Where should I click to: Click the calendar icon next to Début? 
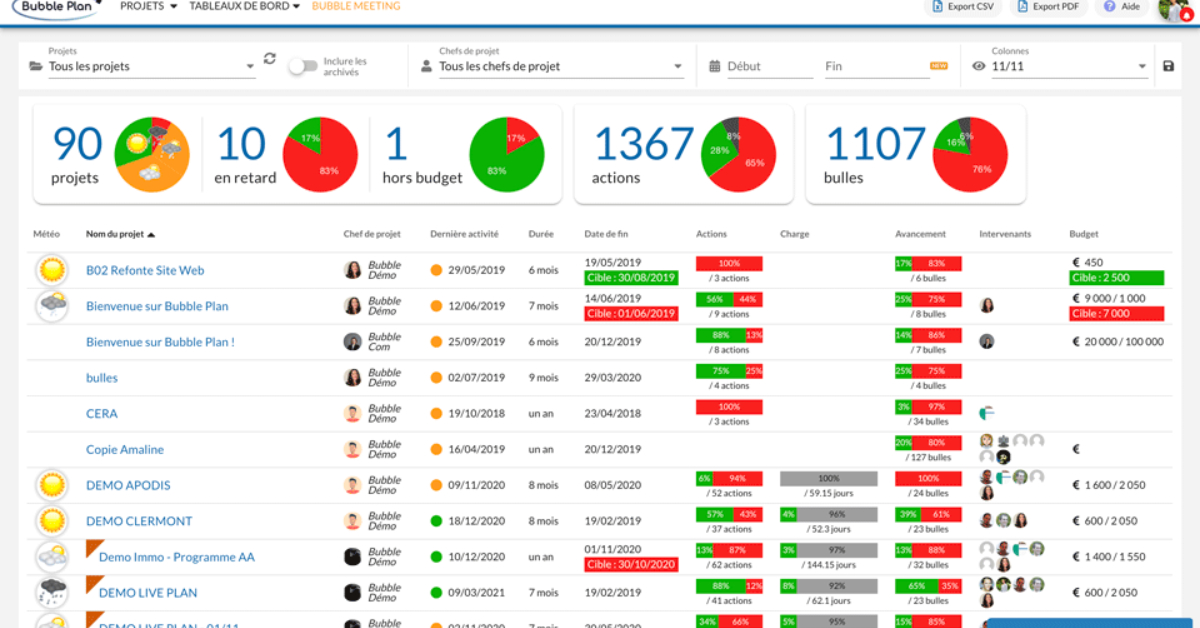715,66
